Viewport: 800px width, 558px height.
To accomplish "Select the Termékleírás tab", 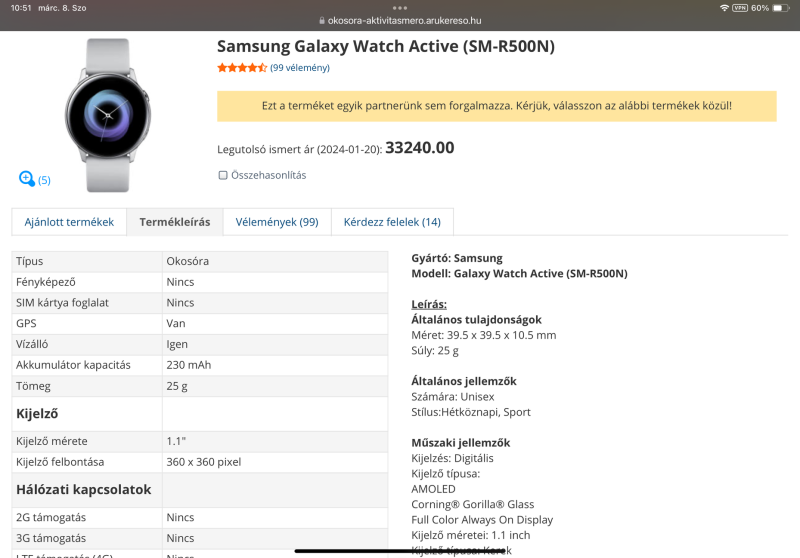I will click(175, 222).
